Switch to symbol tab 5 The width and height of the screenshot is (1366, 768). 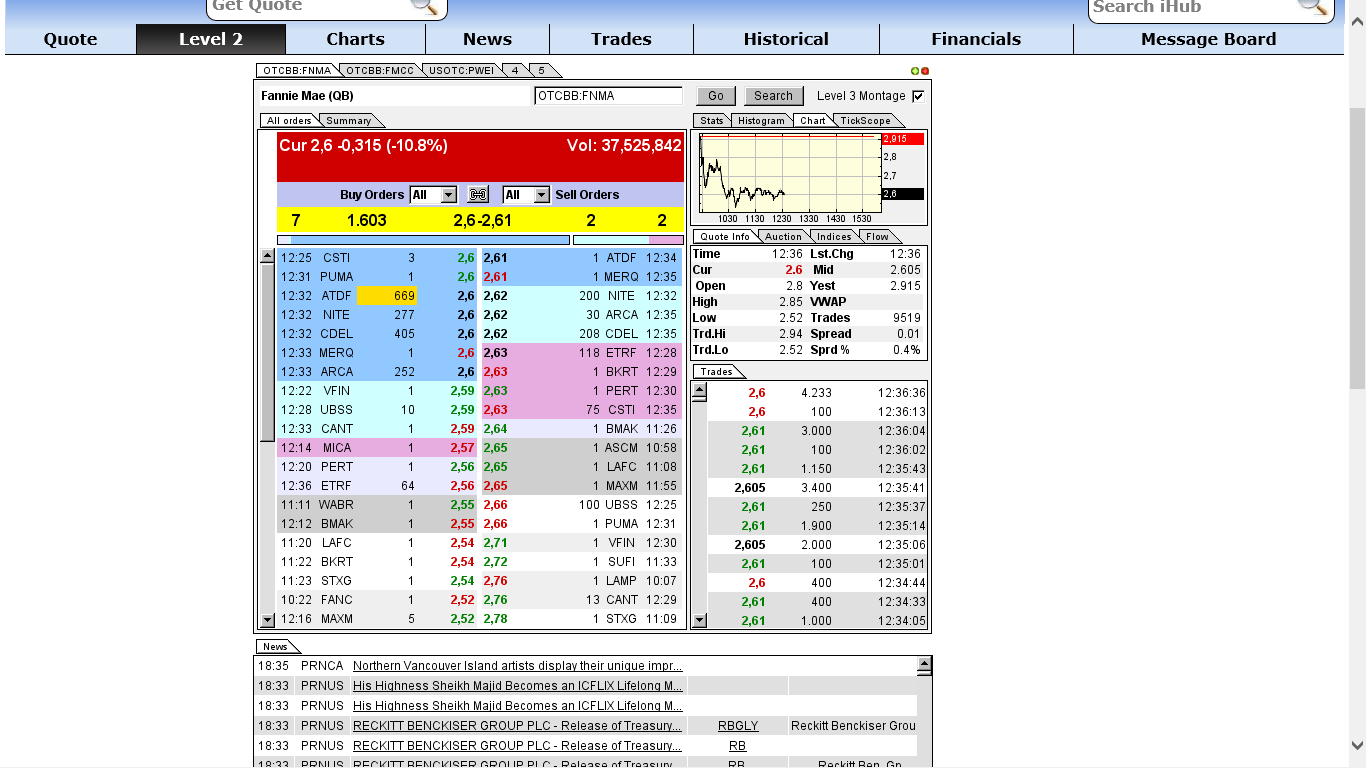coord(542,70)
